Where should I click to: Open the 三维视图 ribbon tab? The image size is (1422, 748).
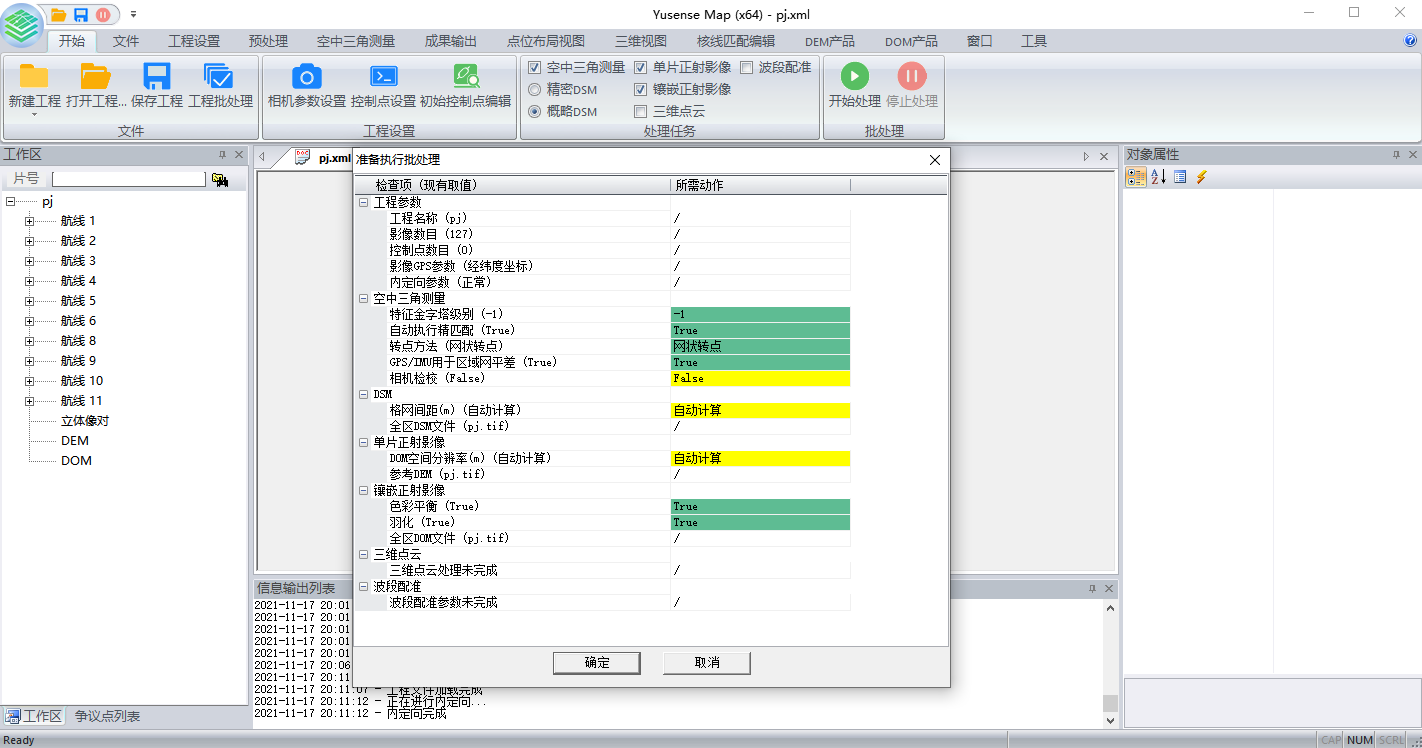coord(641,41)
